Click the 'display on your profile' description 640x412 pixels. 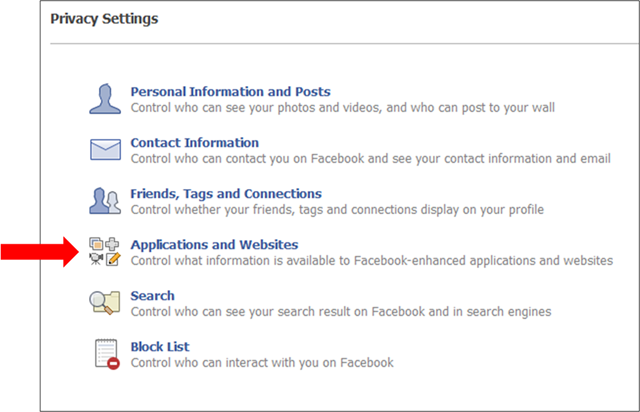click(336, 210)
